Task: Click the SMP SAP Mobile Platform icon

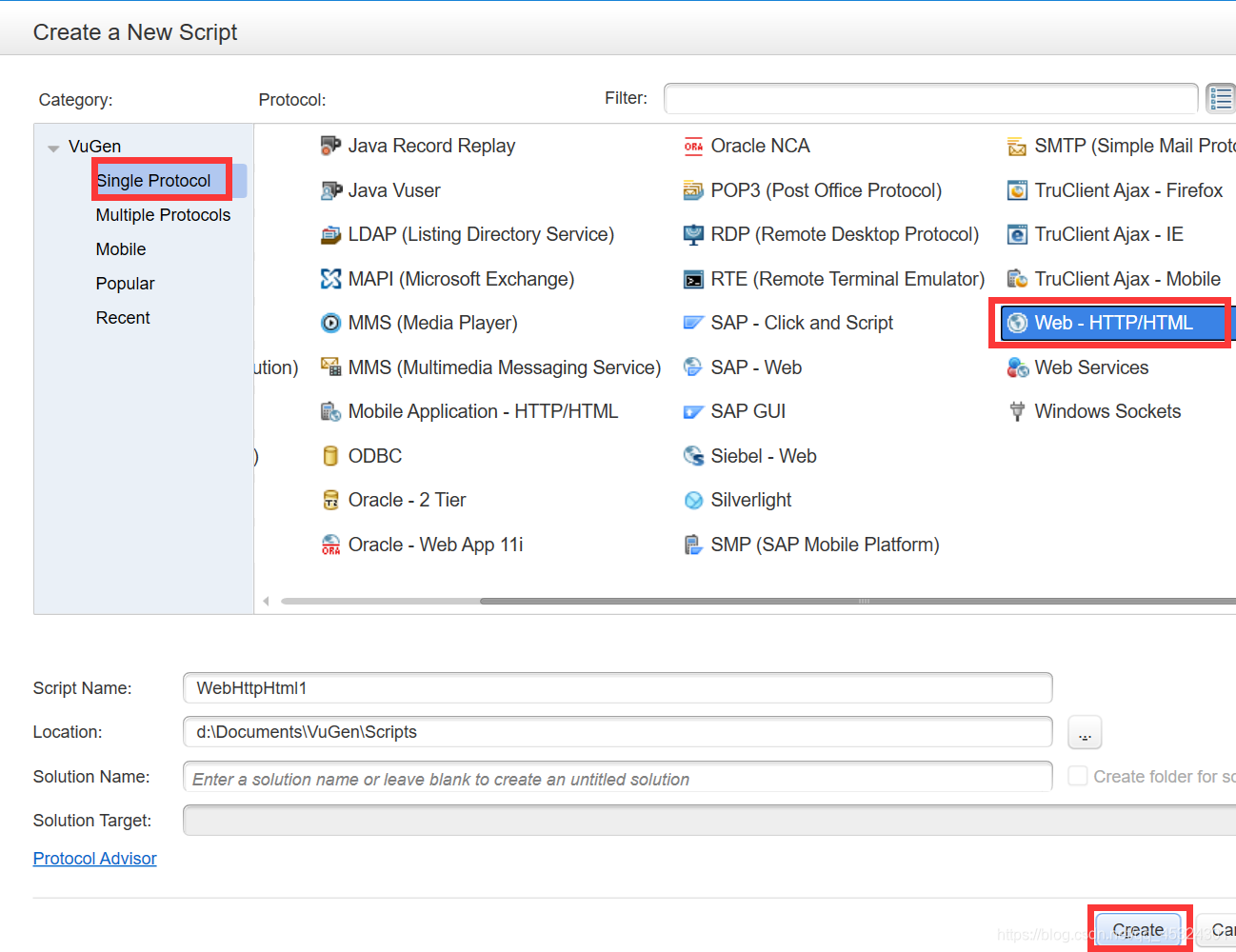Action: point(693,545)
